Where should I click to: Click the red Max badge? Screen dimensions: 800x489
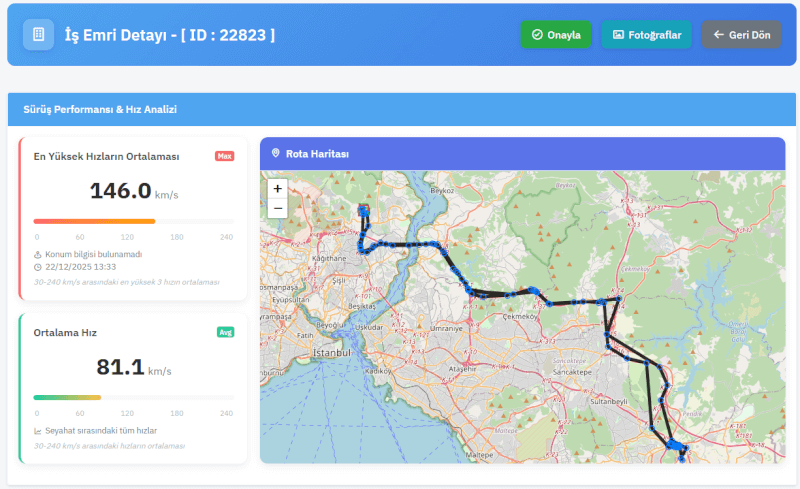point(224,156)
